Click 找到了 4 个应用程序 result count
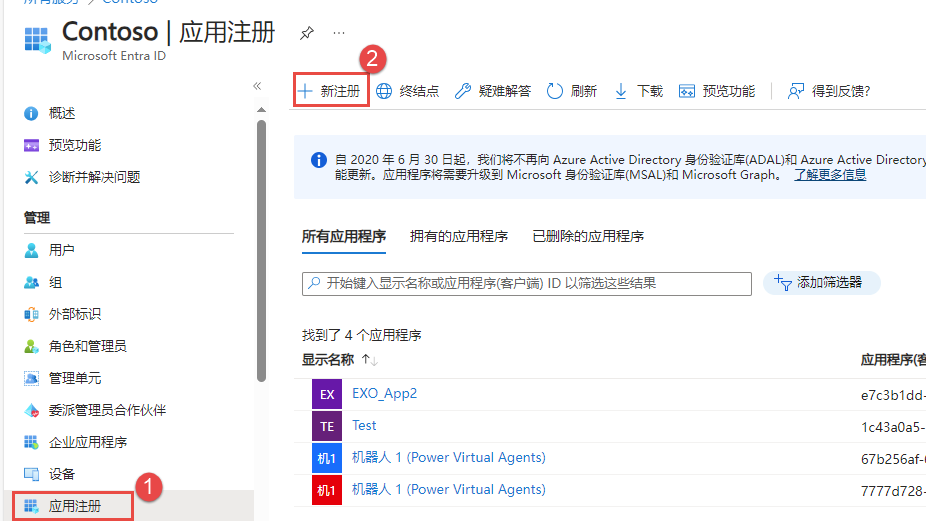Image resolution: width=926 pixels, height=521 pixels. coord(361,336)
